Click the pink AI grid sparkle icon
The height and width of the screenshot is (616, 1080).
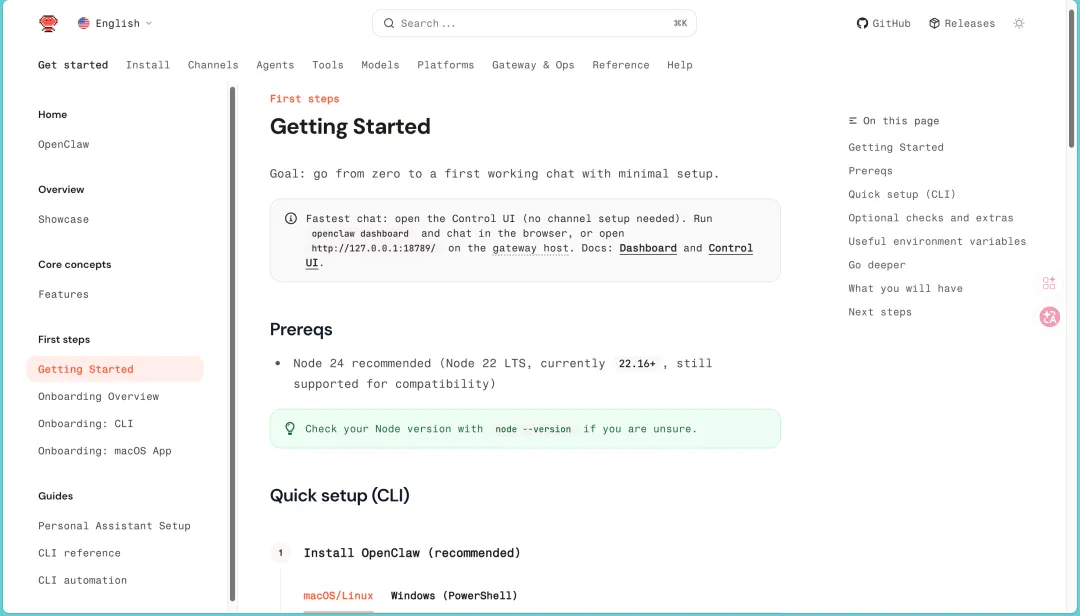point(1049,283)
